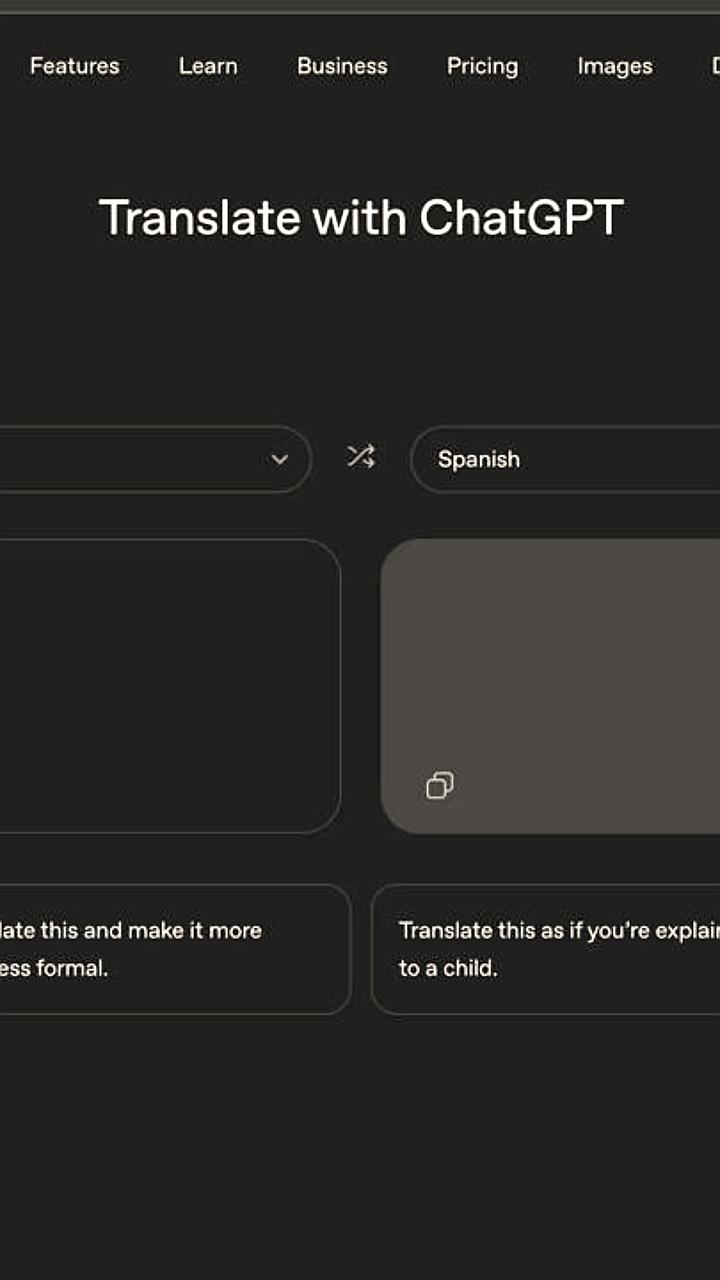
Task: Click the Translate with ChatGPT heading
Action: [360, 215]
